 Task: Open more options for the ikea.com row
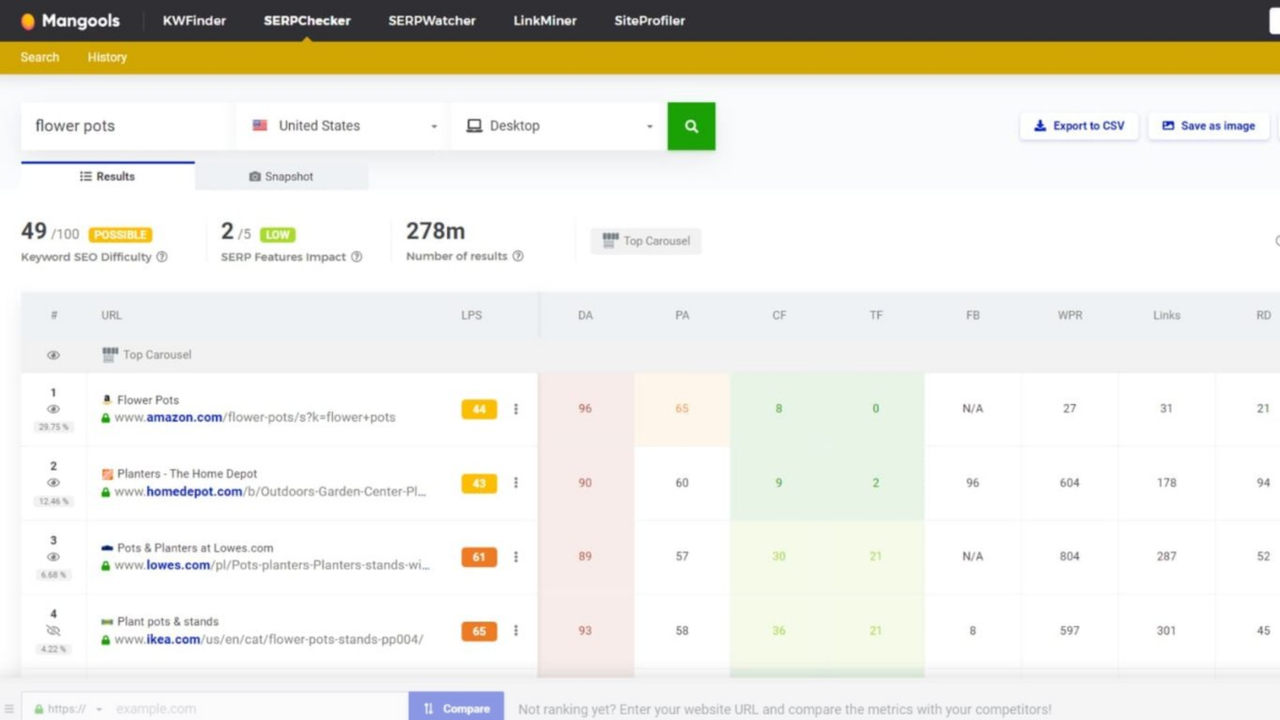pos(516,631)
